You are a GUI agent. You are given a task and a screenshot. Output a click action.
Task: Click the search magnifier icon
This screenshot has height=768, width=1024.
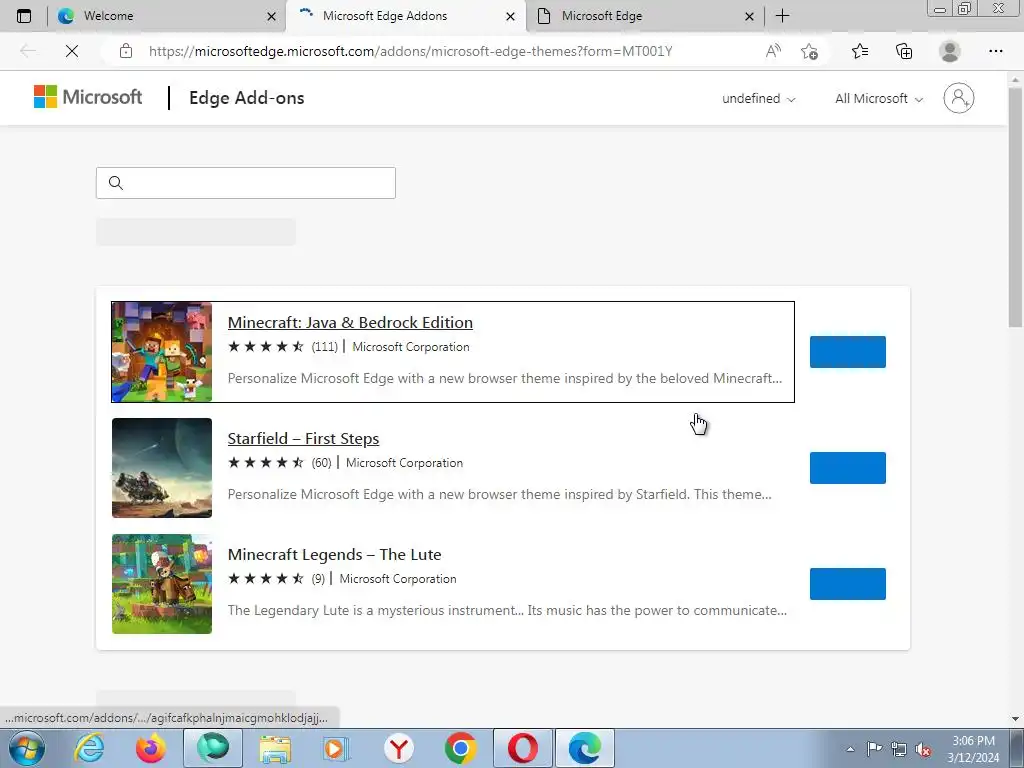coord(116,183)
